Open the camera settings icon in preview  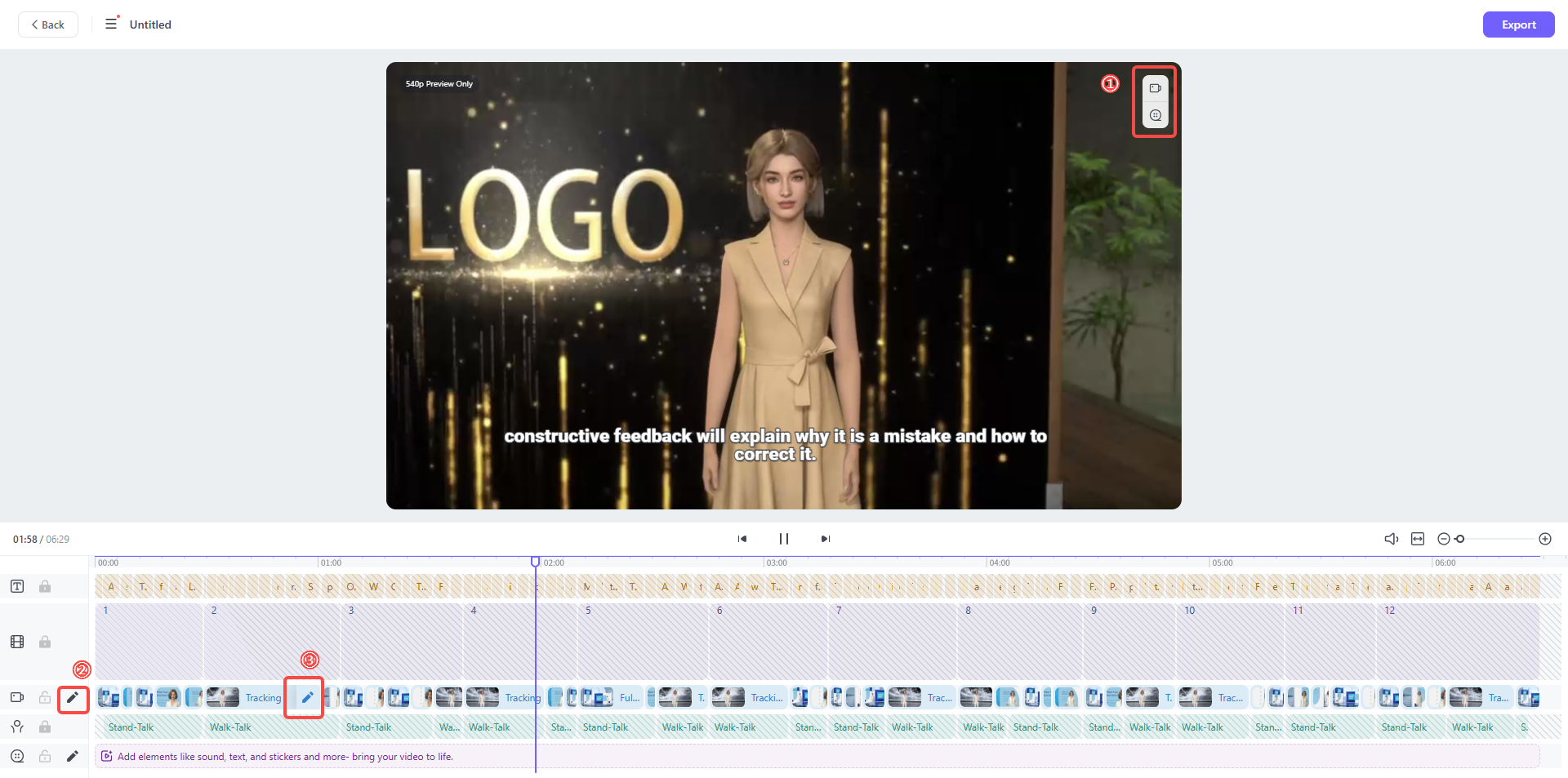click(x=1155, y=88)
